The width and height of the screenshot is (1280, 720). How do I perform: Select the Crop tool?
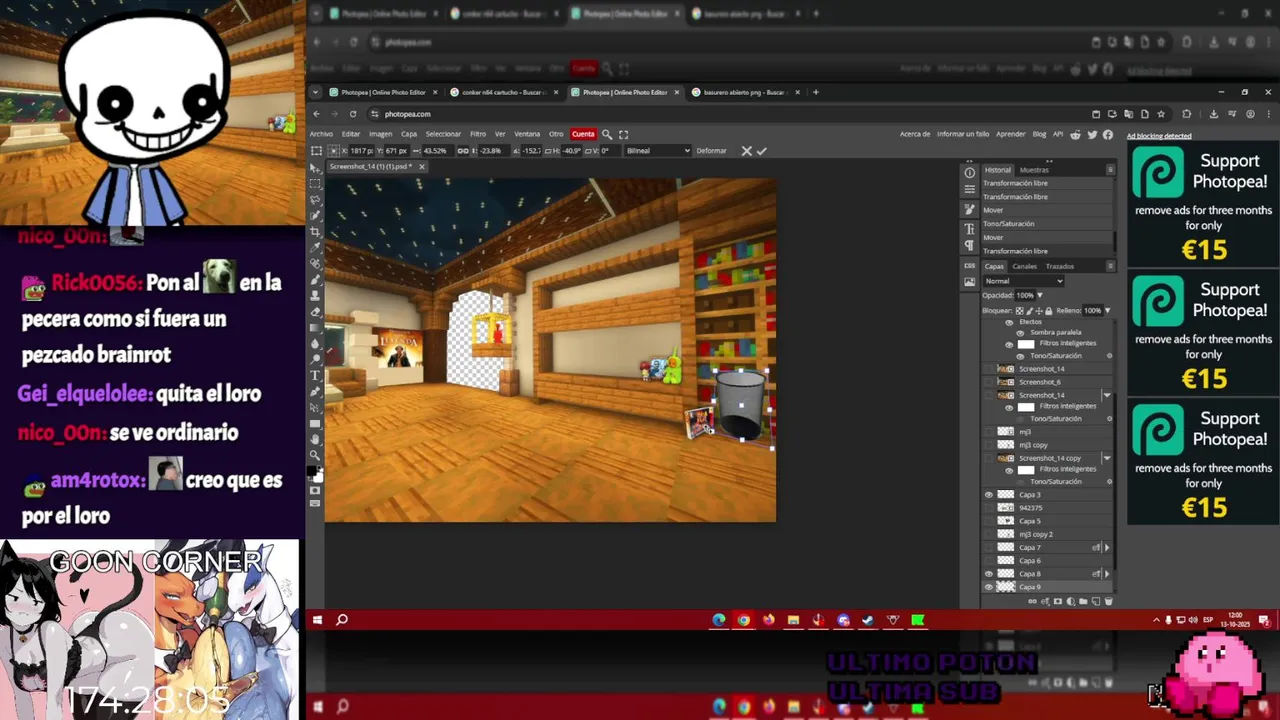point(316,231)
